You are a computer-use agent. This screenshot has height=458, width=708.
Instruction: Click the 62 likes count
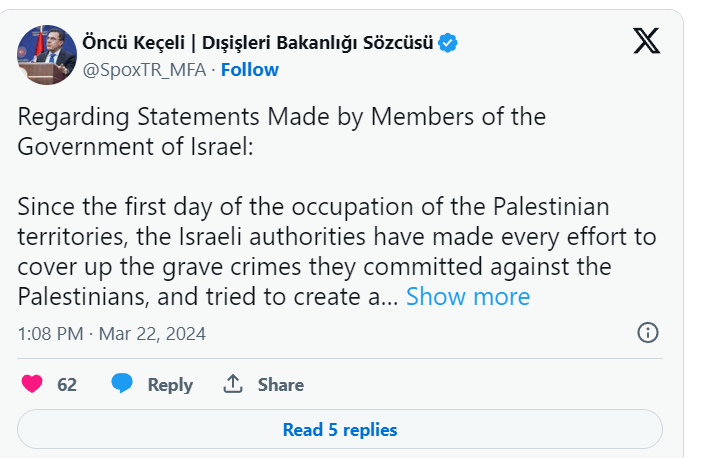(x=67, y=385)
